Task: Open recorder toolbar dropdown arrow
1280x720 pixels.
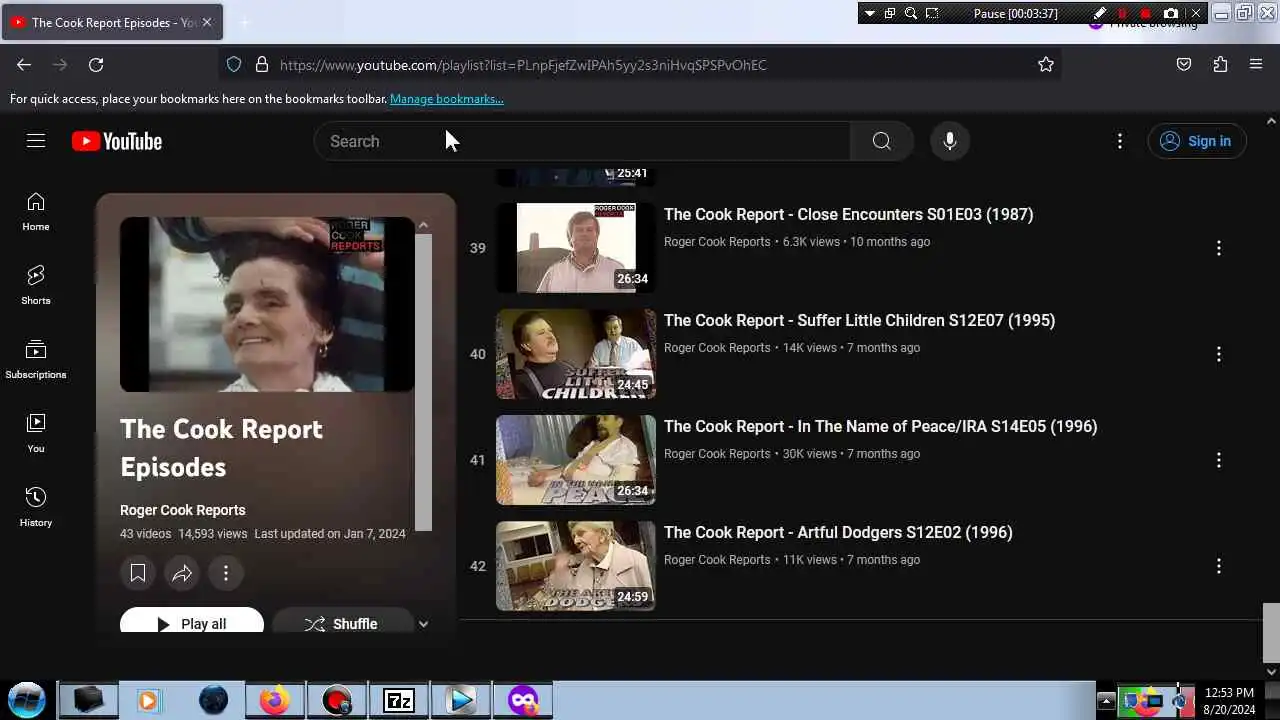Action: [x=869, y=13]
